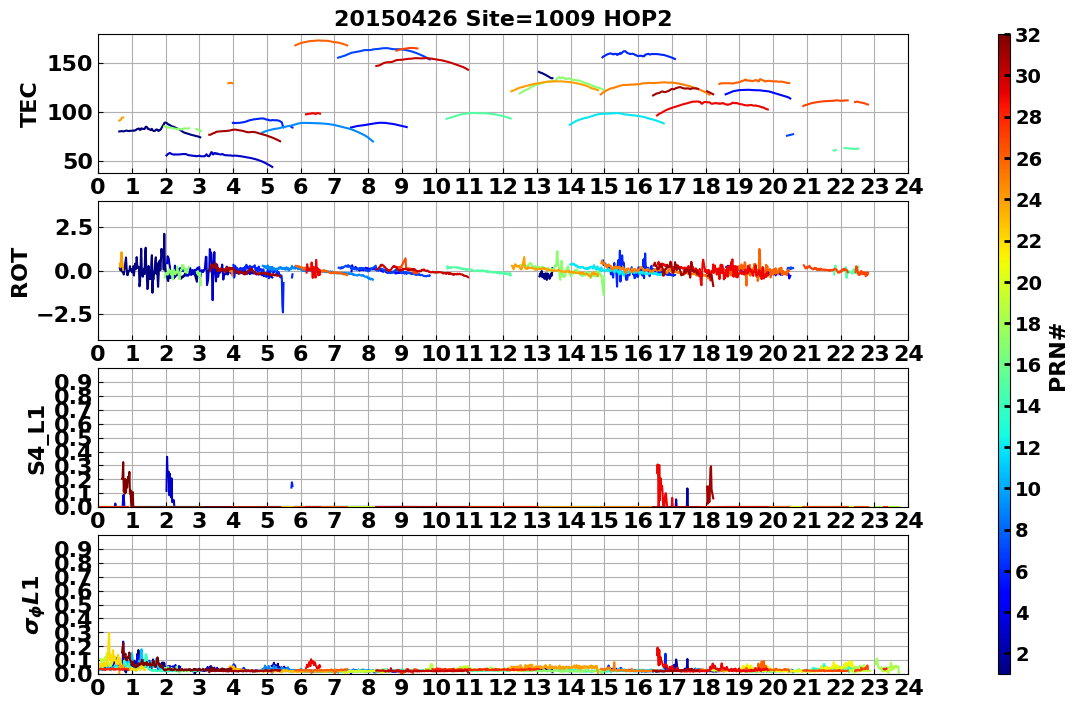This screenshot has height=709, width=1077.
Task: Click the '−2.5' tick on the ROT axis
Action: tap(67, 315)
